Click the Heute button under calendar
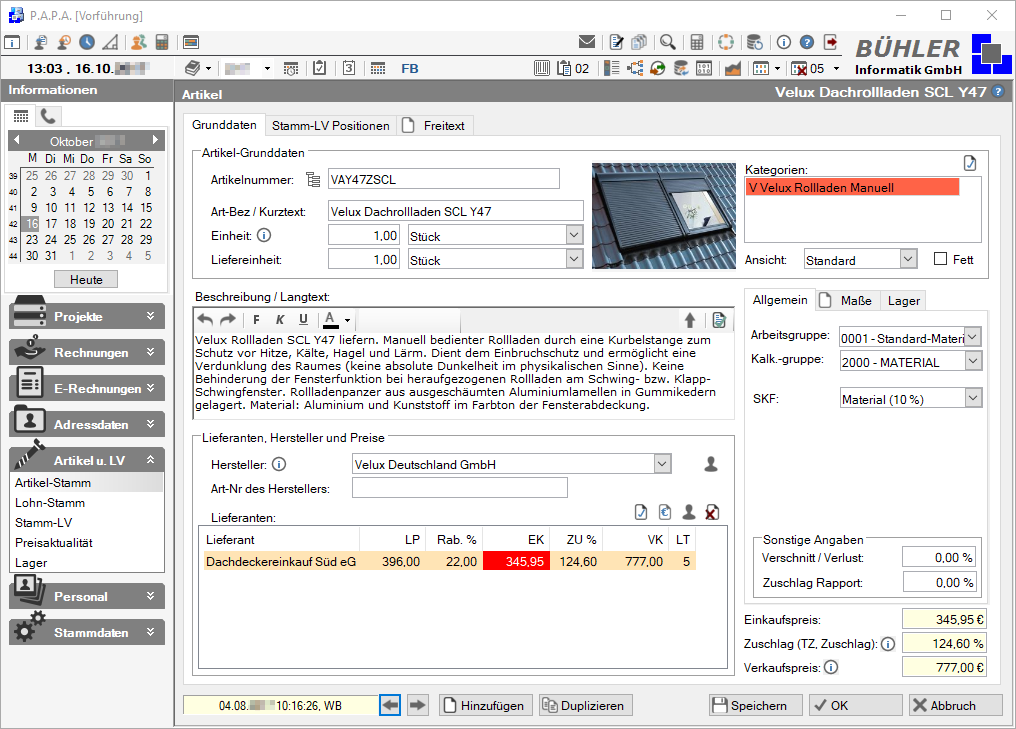The height and width of the screenshot is (729, 1016). [x=86, y=279]
